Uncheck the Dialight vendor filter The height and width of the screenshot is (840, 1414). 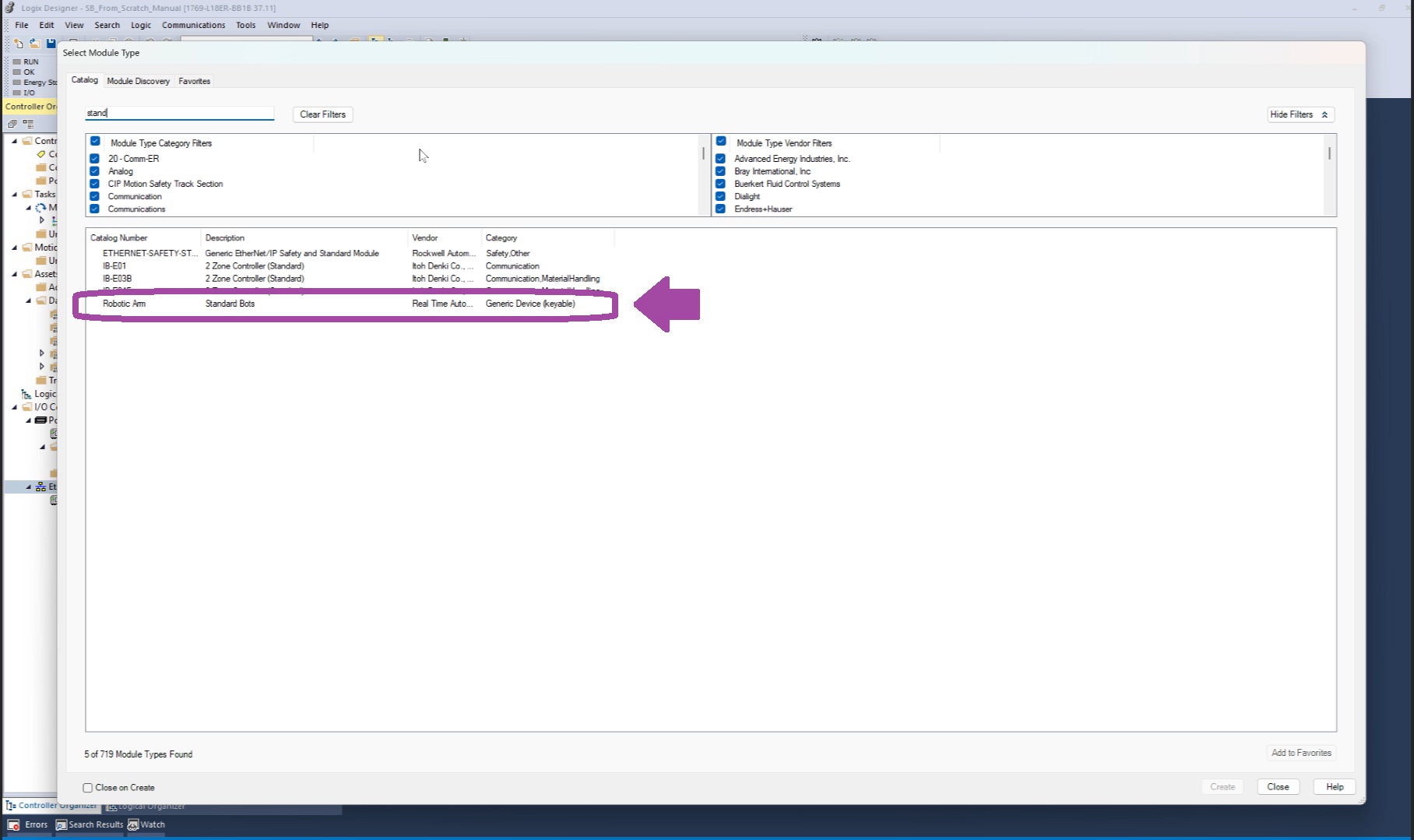tap(720, 196)
